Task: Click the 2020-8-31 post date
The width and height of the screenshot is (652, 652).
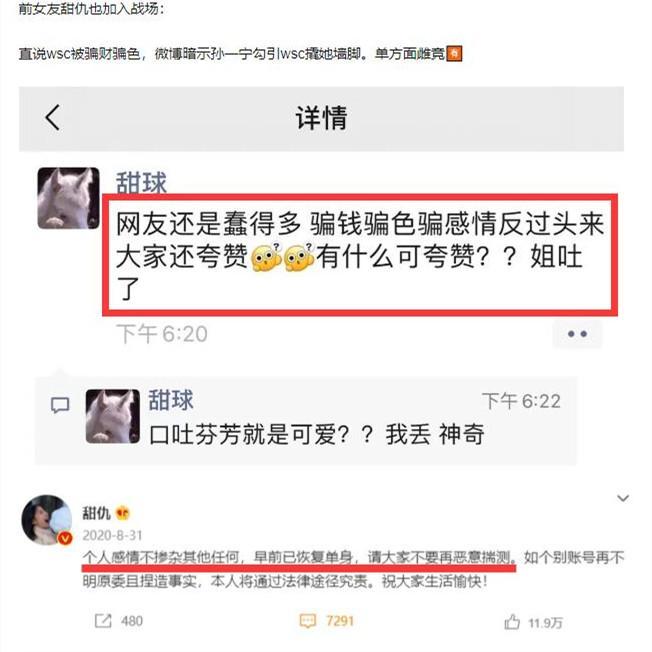Action: click(112, 535)
